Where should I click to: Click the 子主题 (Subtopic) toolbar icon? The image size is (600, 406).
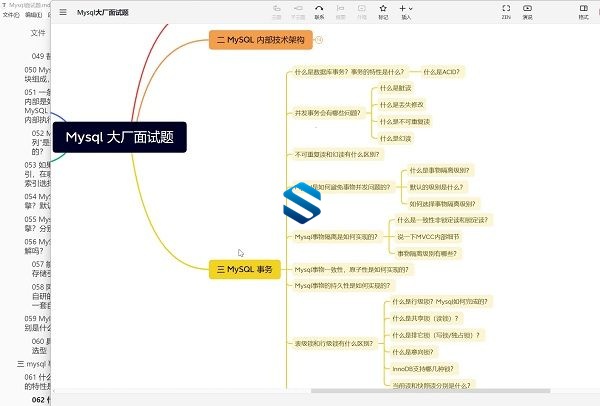298,12
